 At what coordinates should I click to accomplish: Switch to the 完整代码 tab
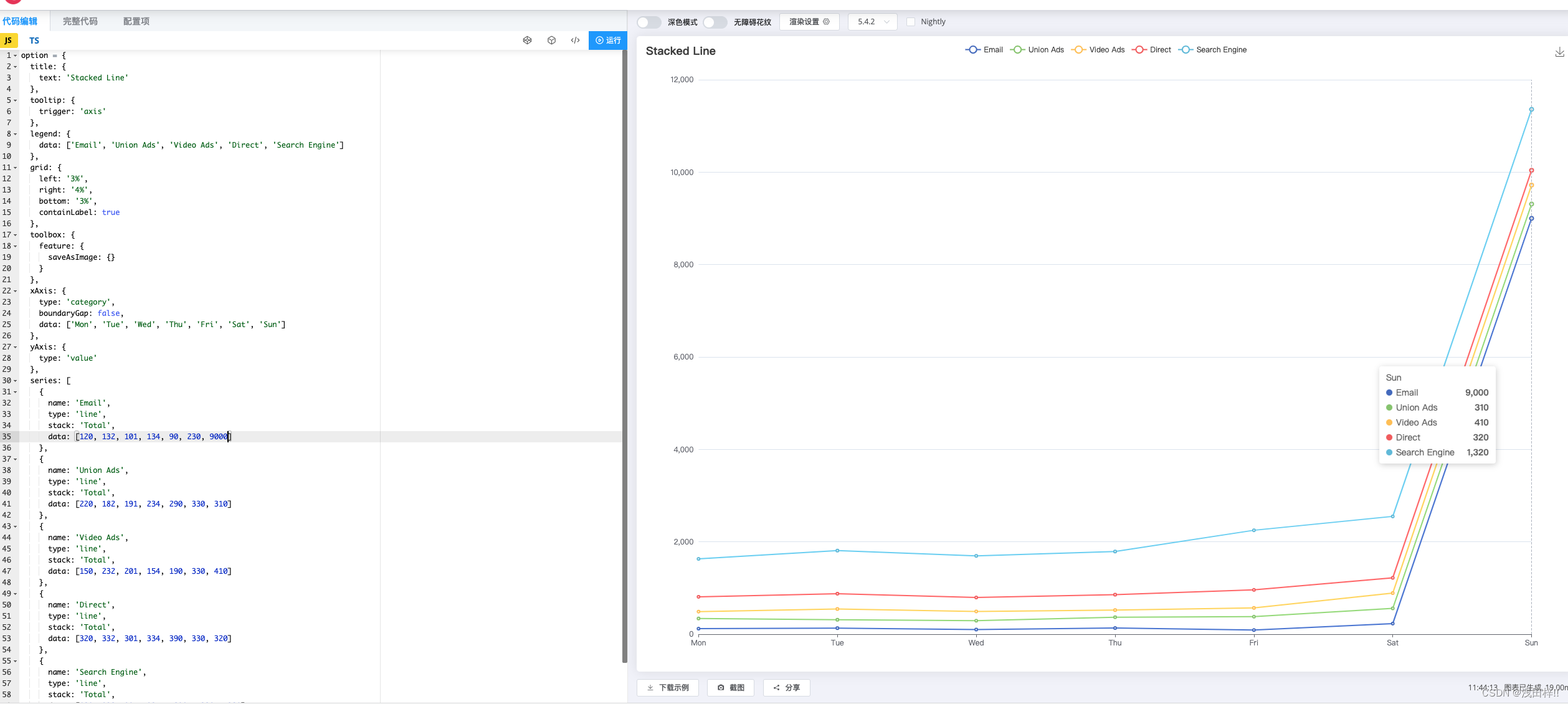80,21
